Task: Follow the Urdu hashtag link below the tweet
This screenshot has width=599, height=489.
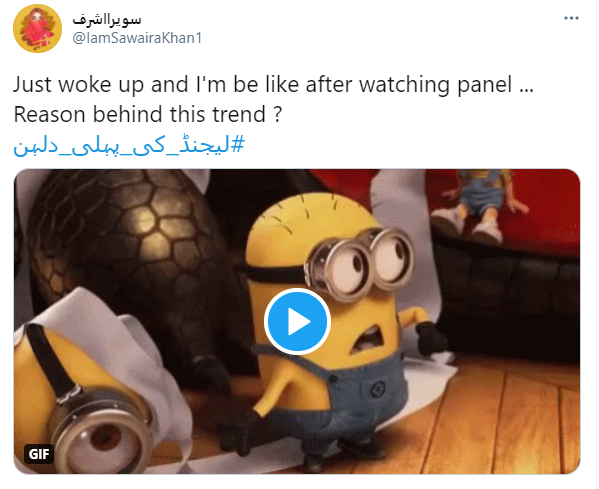Action: [129, 146]
